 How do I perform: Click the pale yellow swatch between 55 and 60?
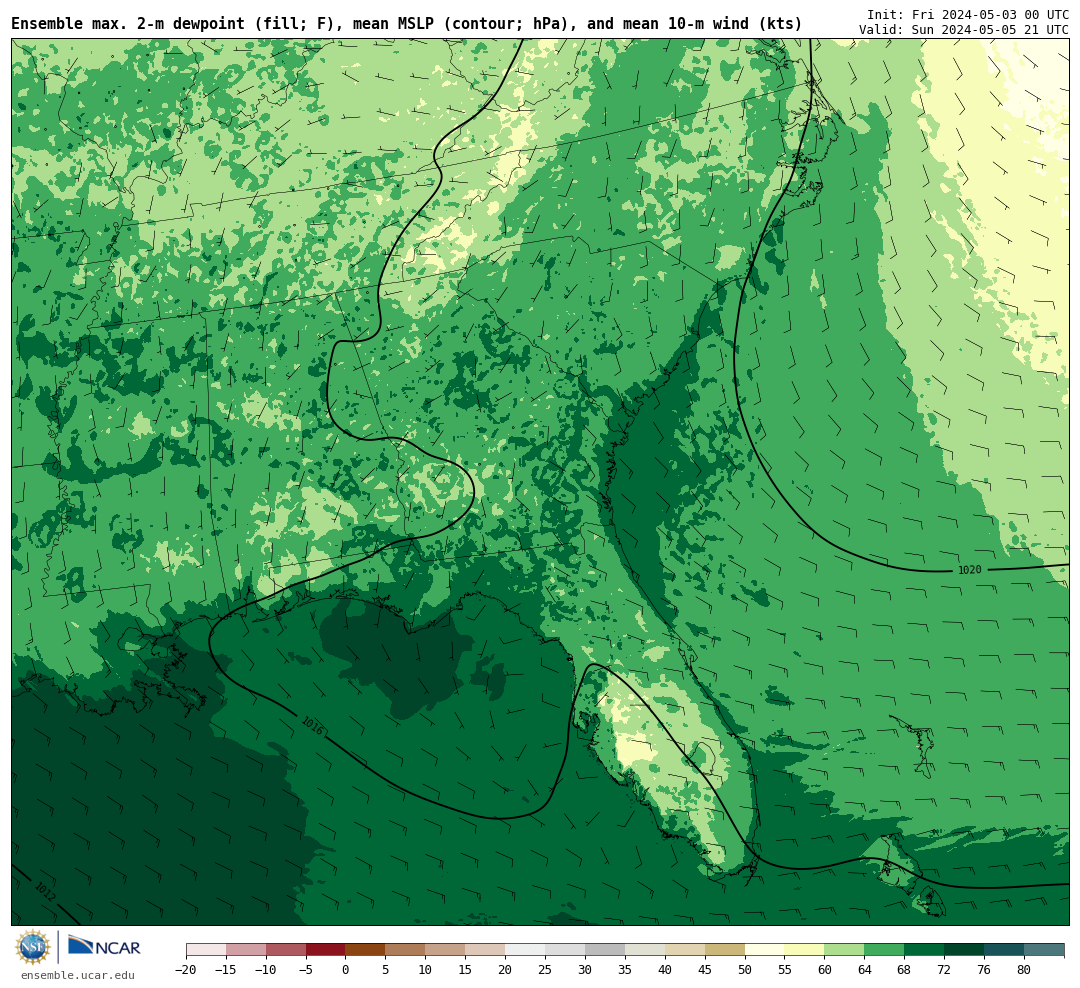(805, 950)
